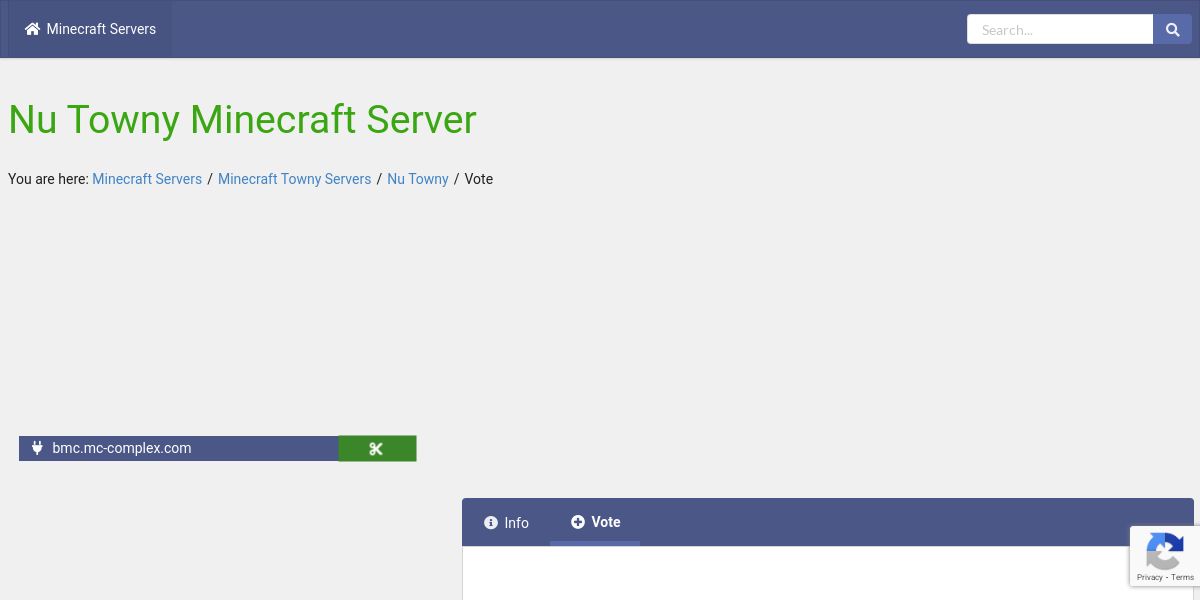Focus the Search input field
This screenshot has width=1200, height=600.
point(1060,29)
